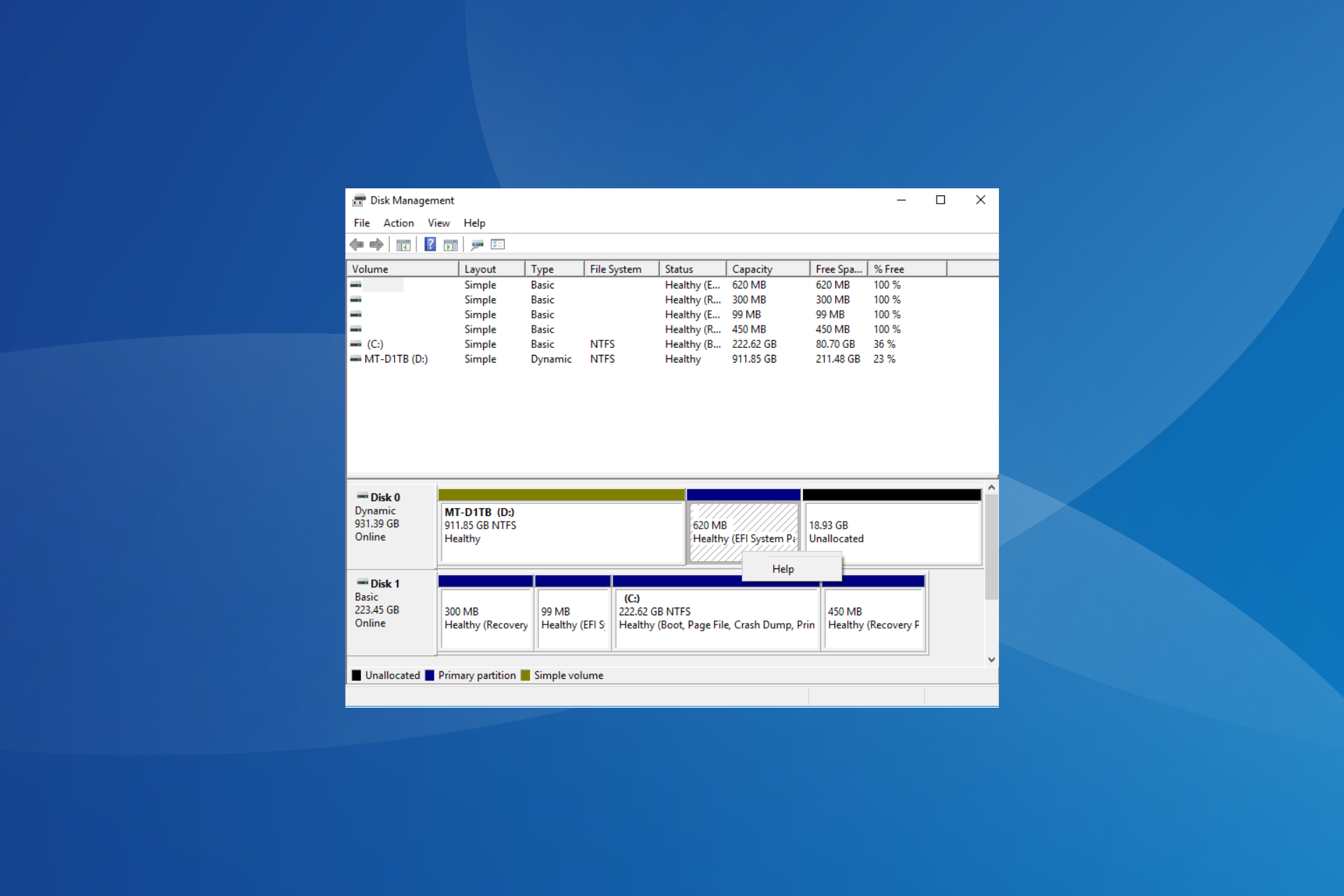Open the View menu
This screenshot has width=1344, height=896.
(437, 223)
